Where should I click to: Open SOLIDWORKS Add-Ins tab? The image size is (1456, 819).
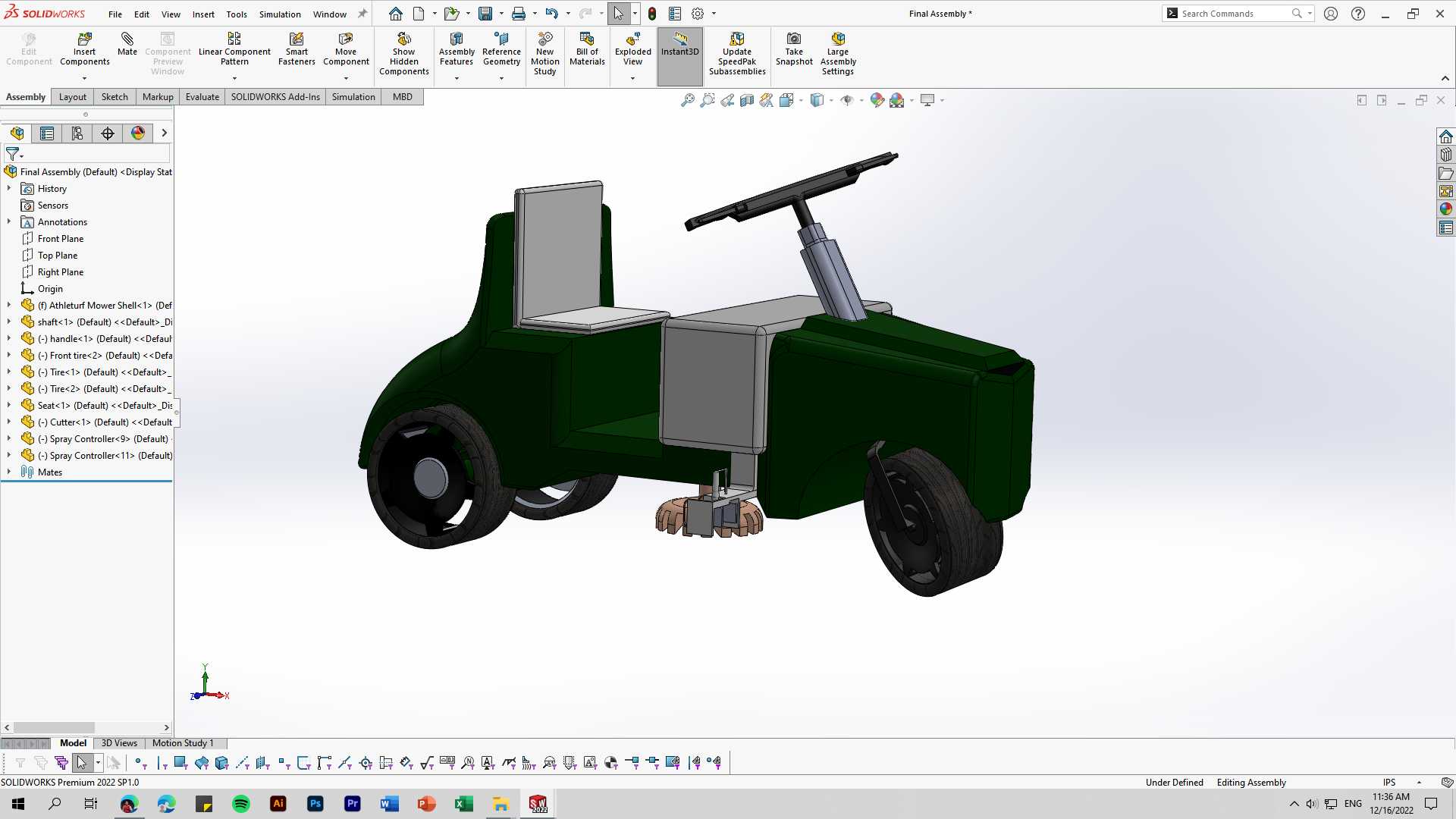(275, 97)
